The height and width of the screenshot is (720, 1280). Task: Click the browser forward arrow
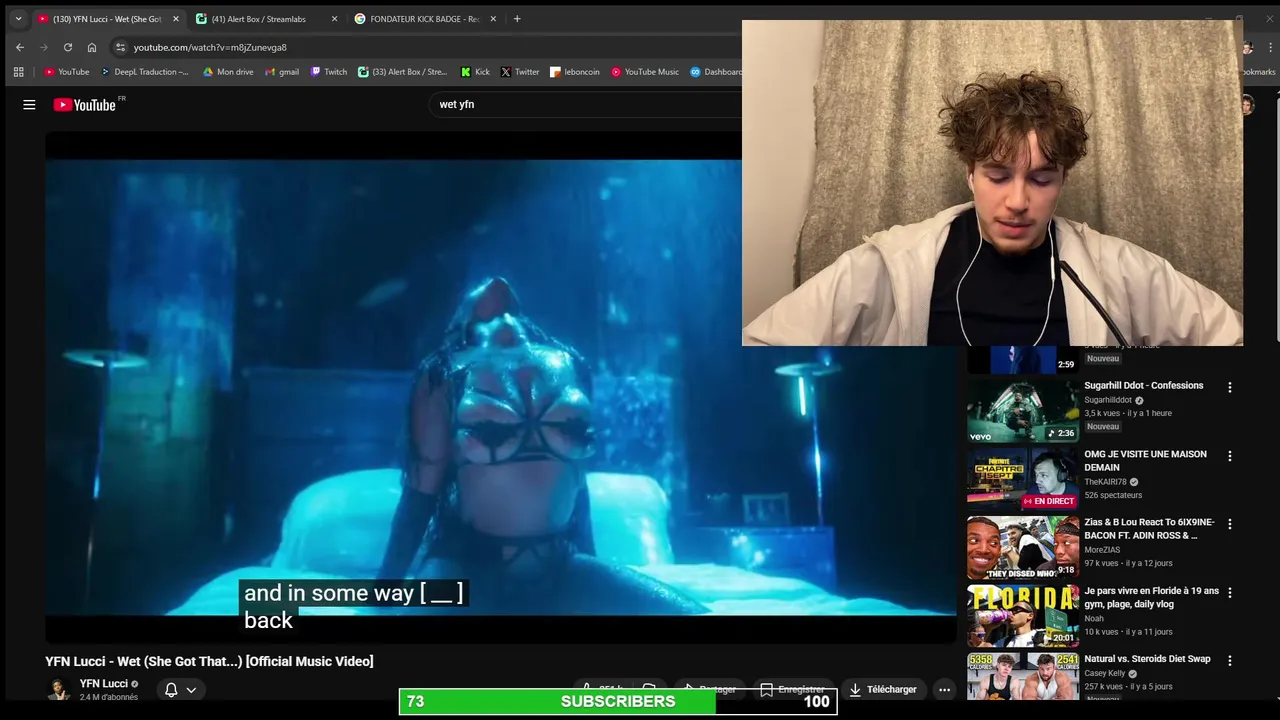coord(43,47)
